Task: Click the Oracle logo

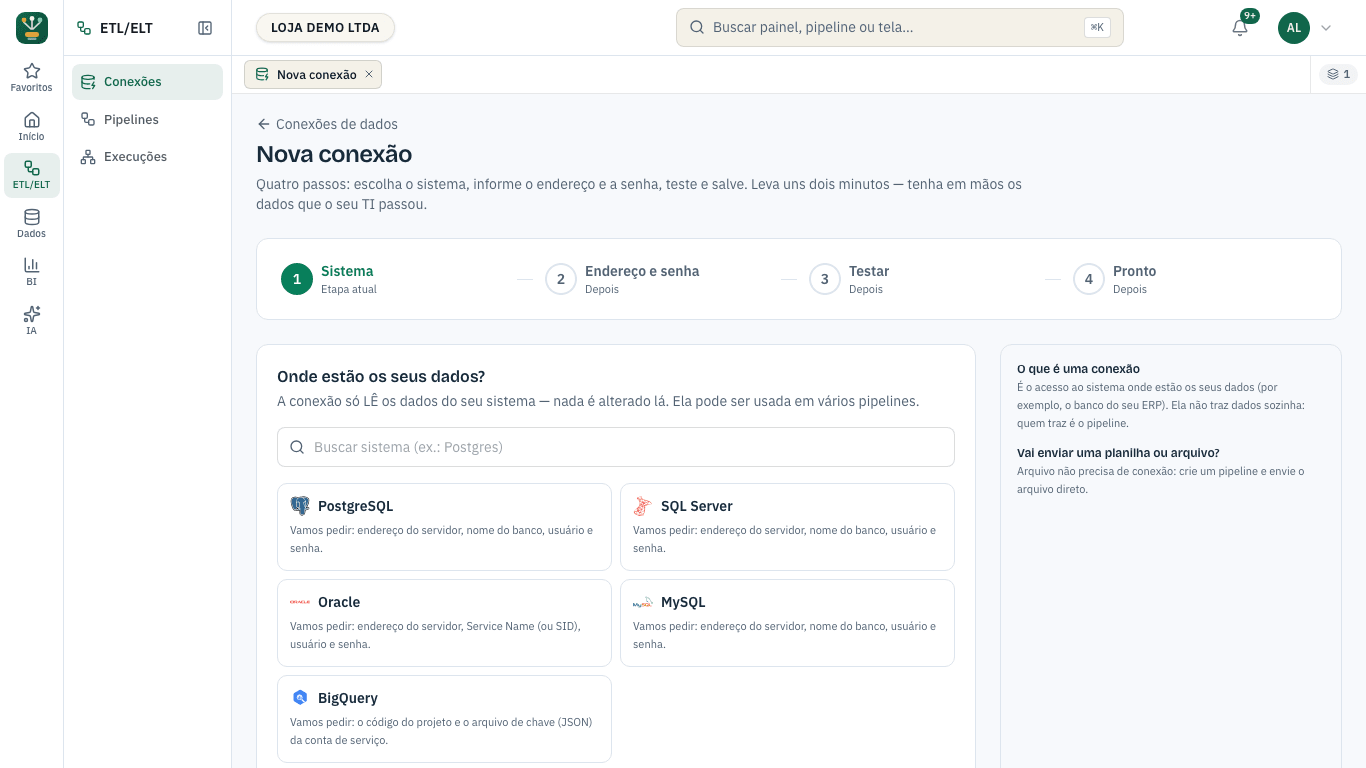Action: [x=300, y=602]
